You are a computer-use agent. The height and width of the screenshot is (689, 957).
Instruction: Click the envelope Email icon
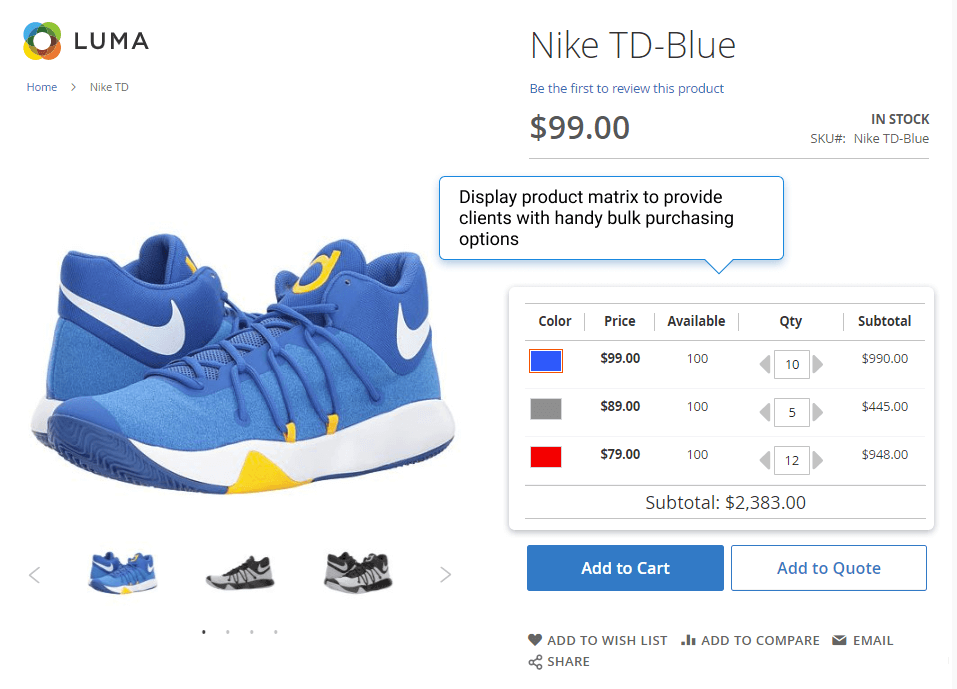839,640
